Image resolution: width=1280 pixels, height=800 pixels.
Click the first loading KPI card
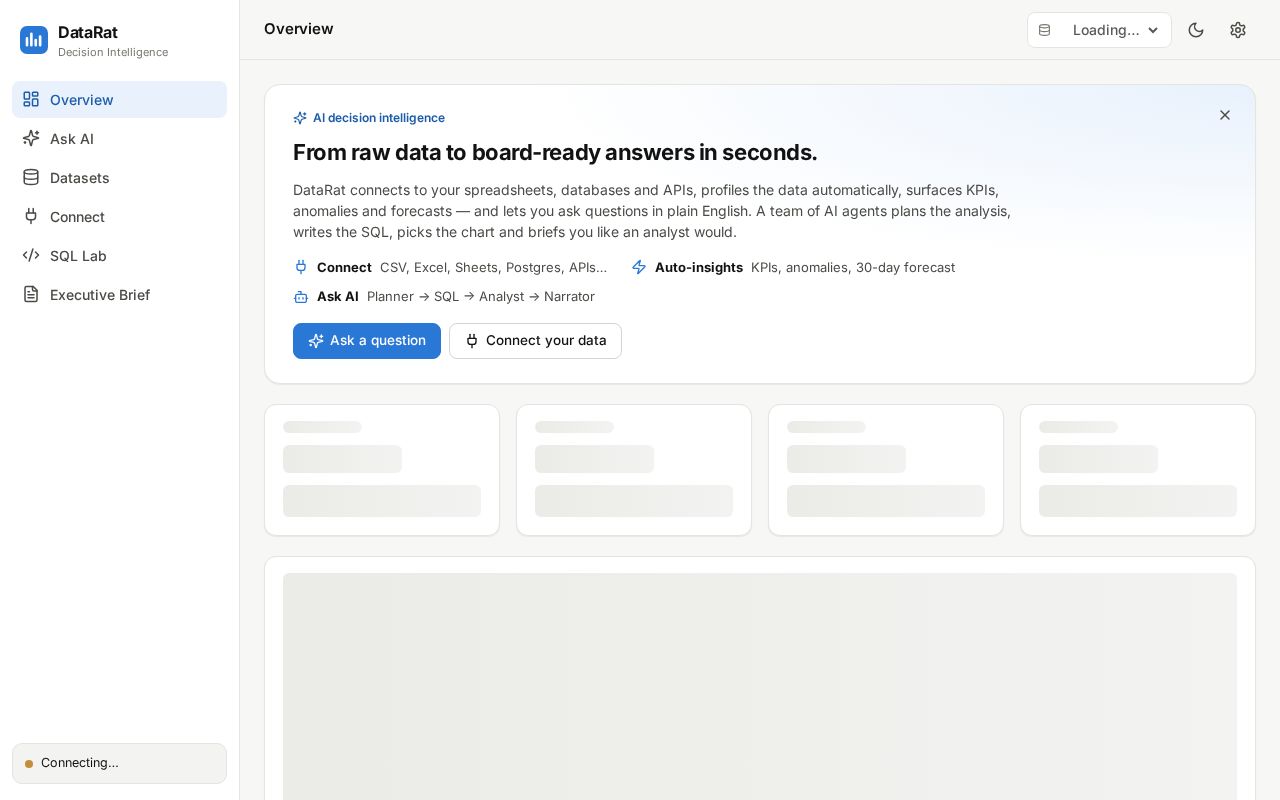pyautogui.click(x=382, y=470)
